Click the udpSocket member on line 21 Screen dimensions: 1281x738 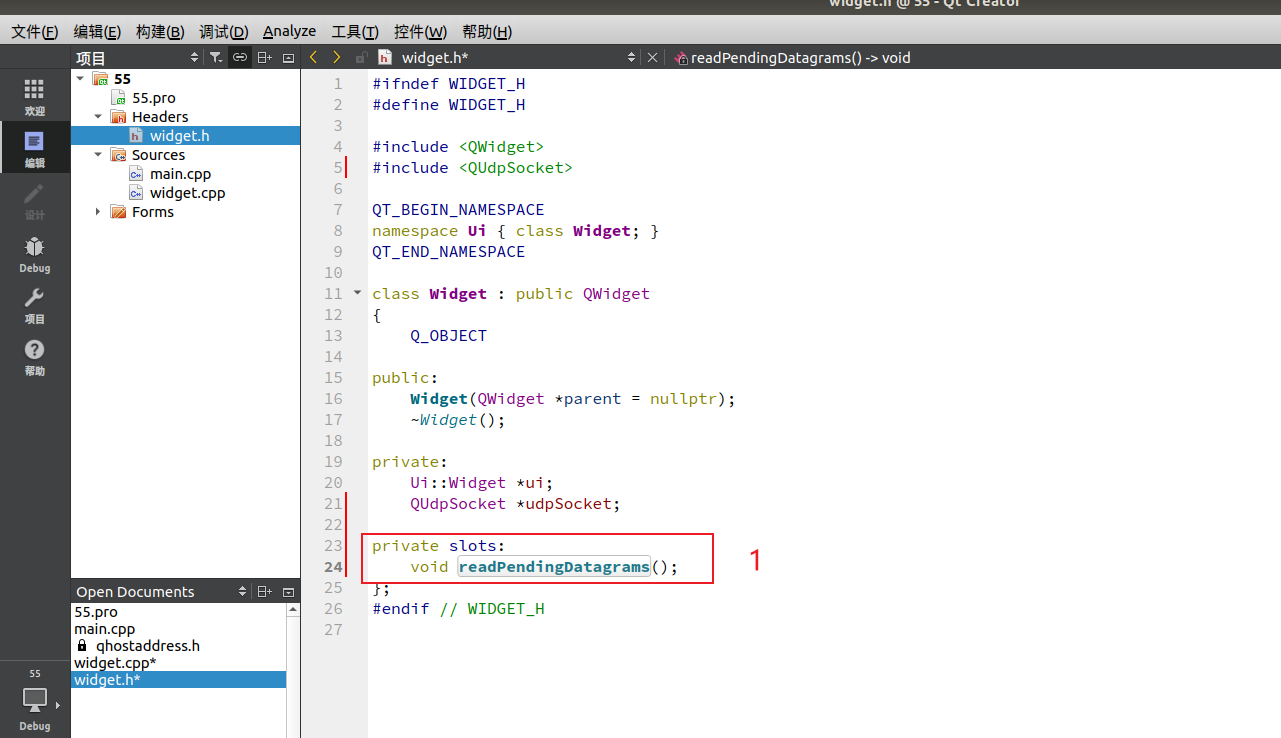(568, 503)
